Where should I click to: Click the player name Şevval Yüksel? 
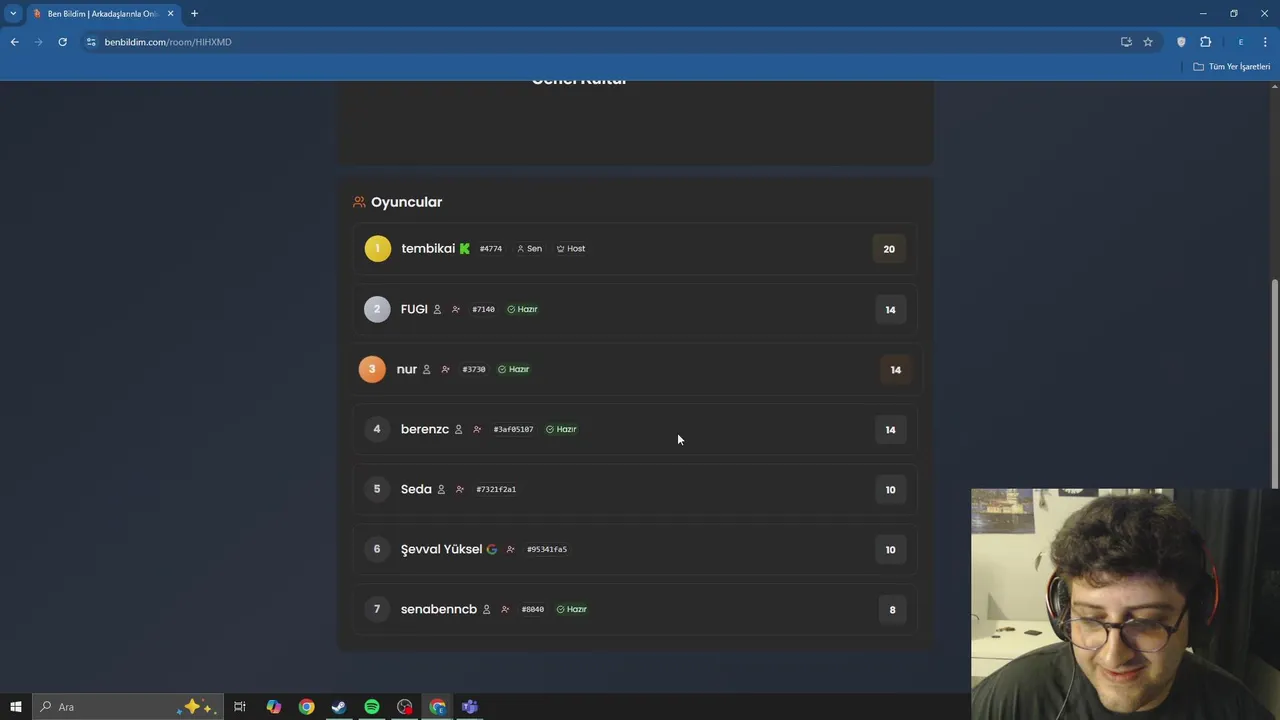441,549
